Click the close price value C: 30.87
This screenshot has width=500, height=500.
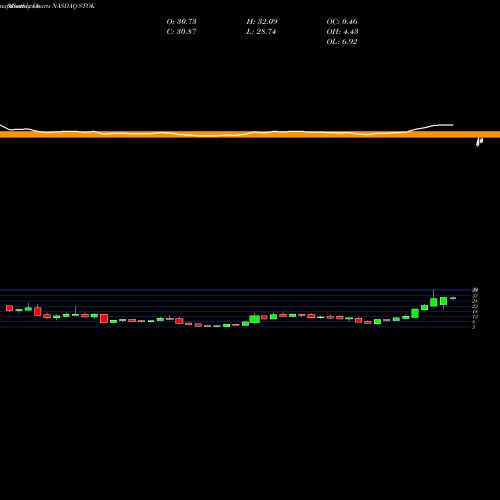pyautogui.click(x=181, y=32)
